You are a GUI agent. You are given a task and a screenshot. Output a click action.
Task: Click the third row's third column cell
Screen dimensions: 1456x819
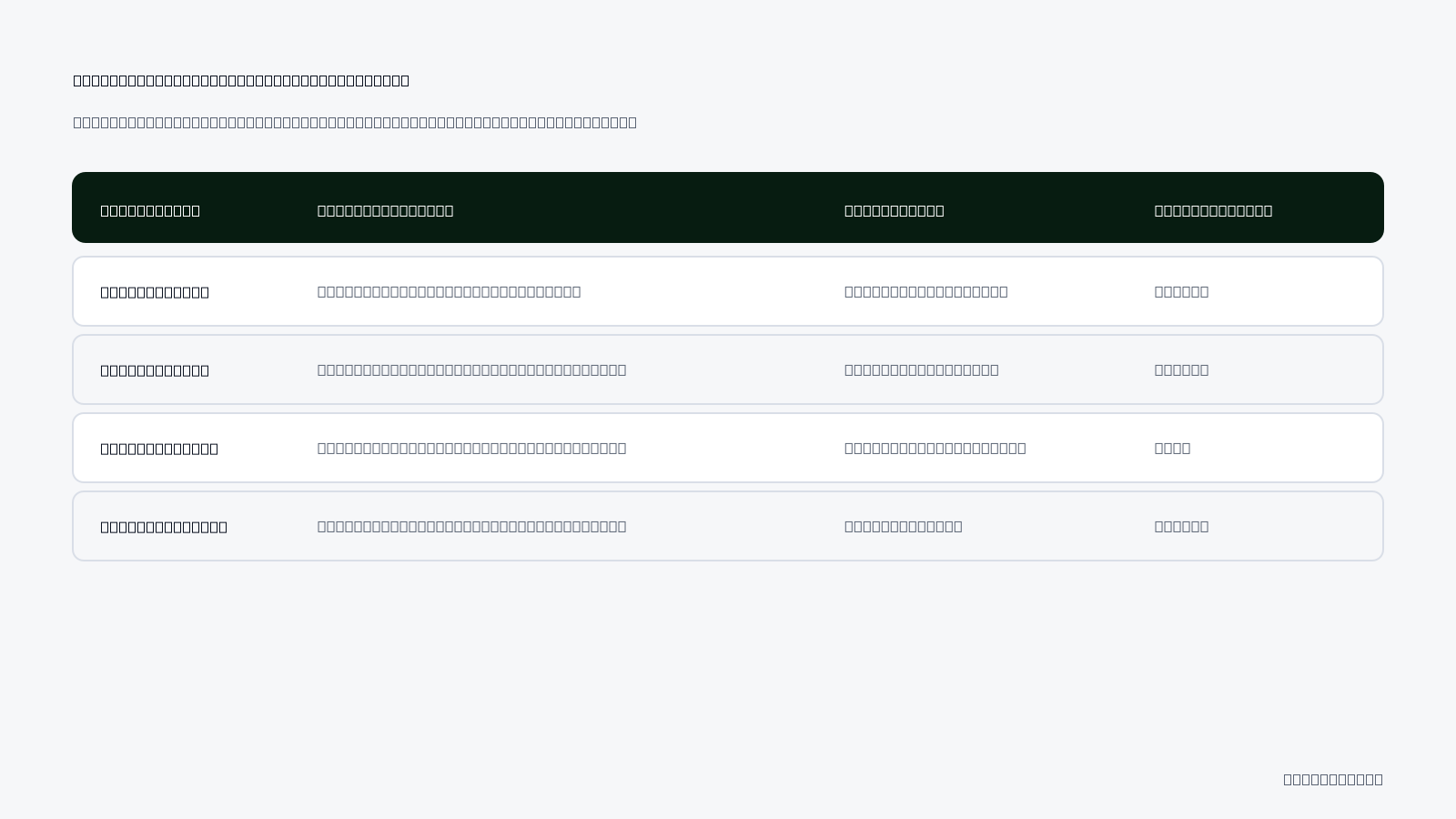pos(935,448)
